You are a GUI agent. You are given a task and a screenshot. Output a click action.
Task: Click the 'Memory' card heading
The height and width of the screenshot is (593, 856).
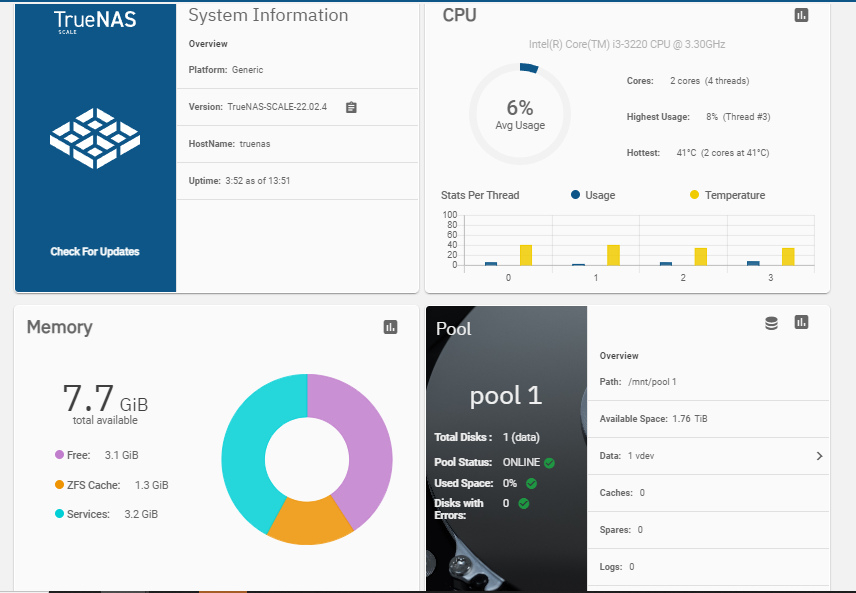pos(60,327)
